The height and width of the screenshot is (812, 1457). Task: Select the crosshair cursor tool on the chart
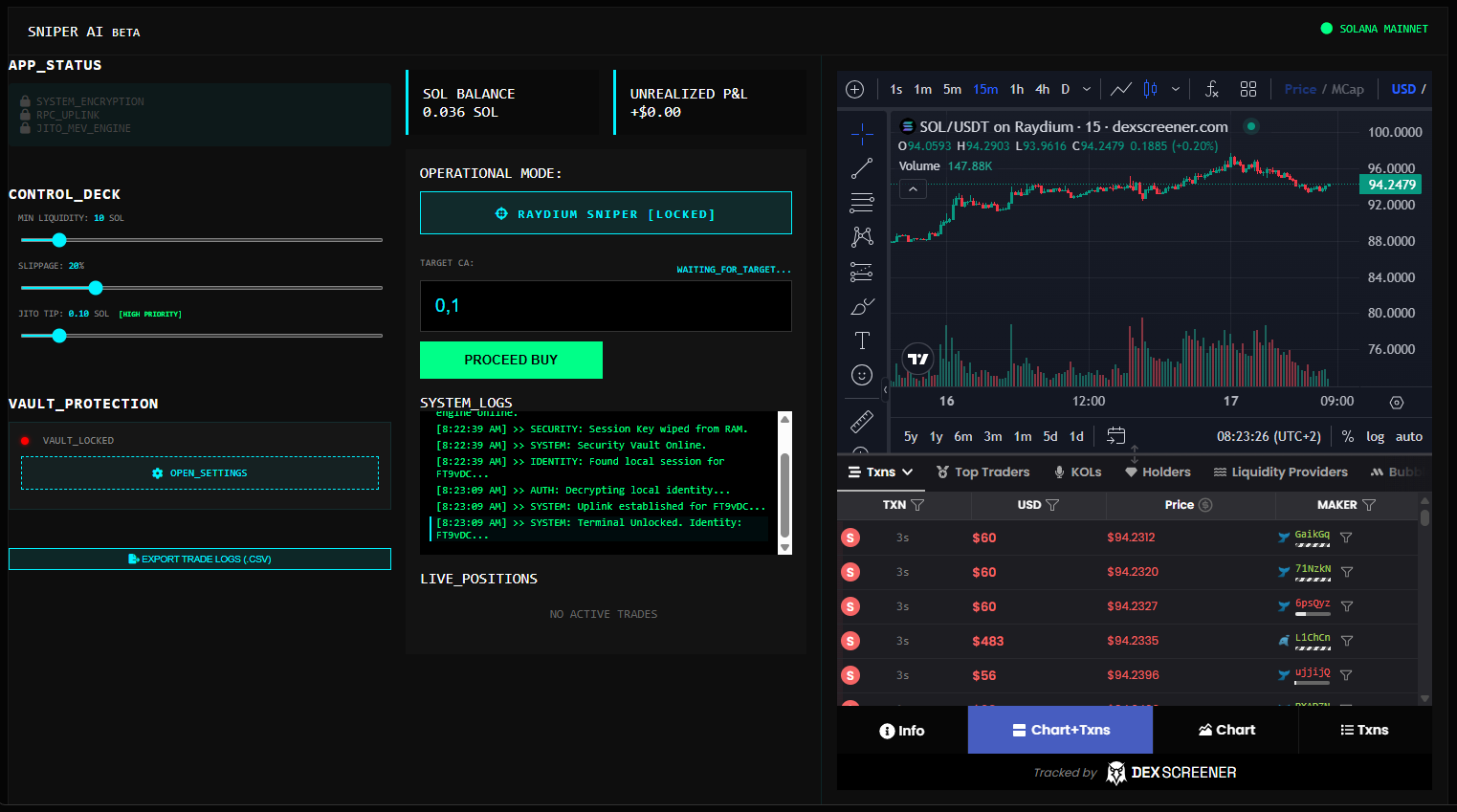click(862, 134)
